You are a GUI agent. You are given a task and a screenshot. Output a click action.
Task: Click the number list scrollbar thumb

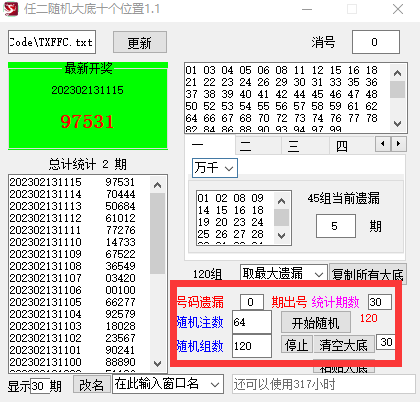pyautogui.click(x=397, y=89)
